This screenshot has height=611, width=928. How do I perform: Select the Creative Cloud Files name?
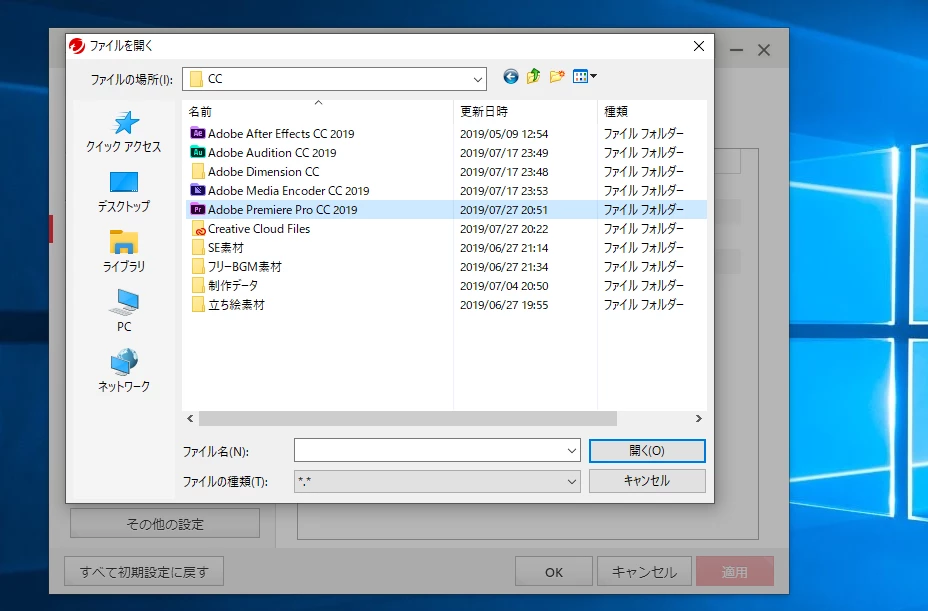click(x=259, y=229)
